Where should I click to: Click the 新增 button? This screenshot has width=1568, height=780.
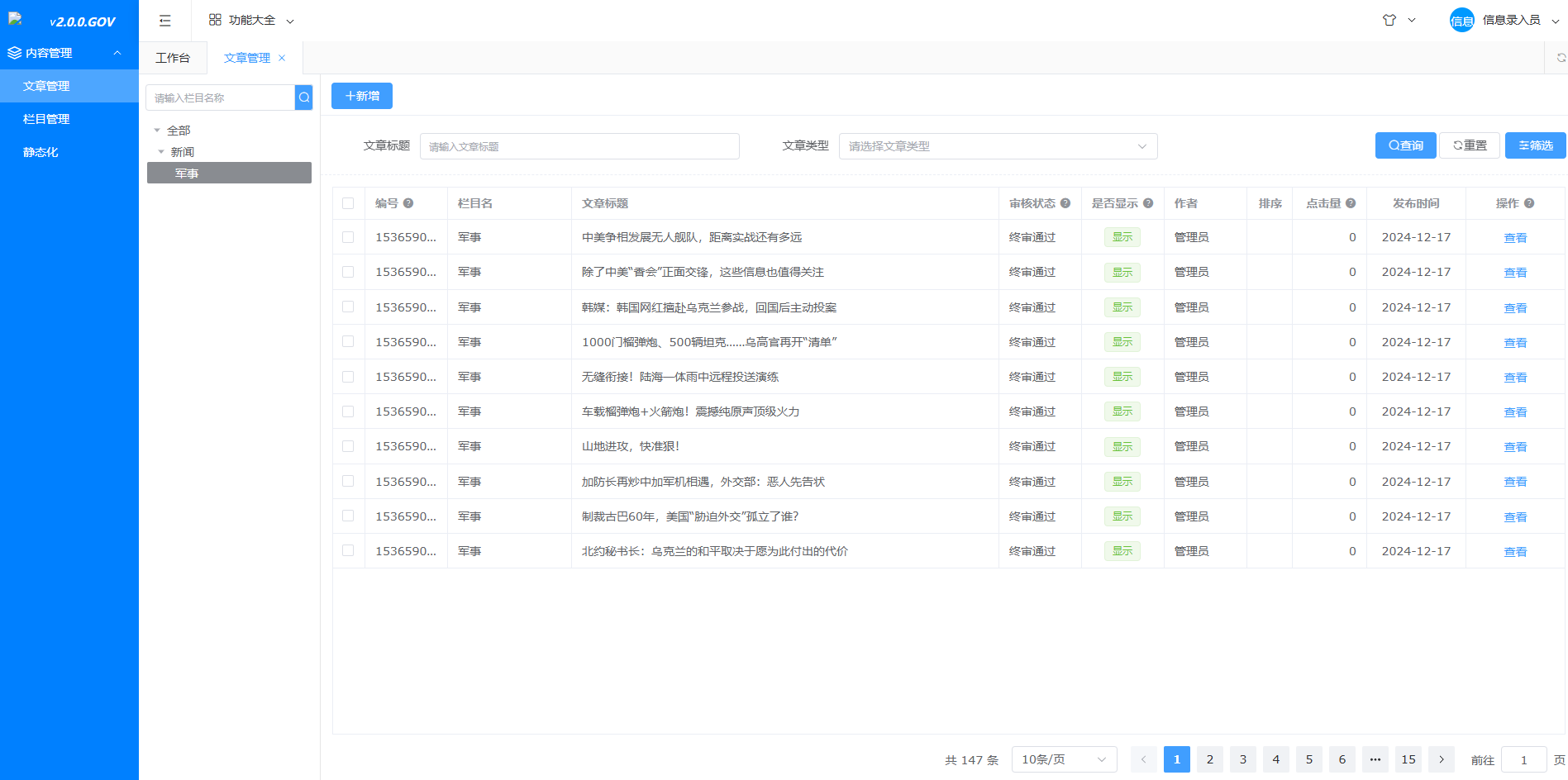click(362, 96)
